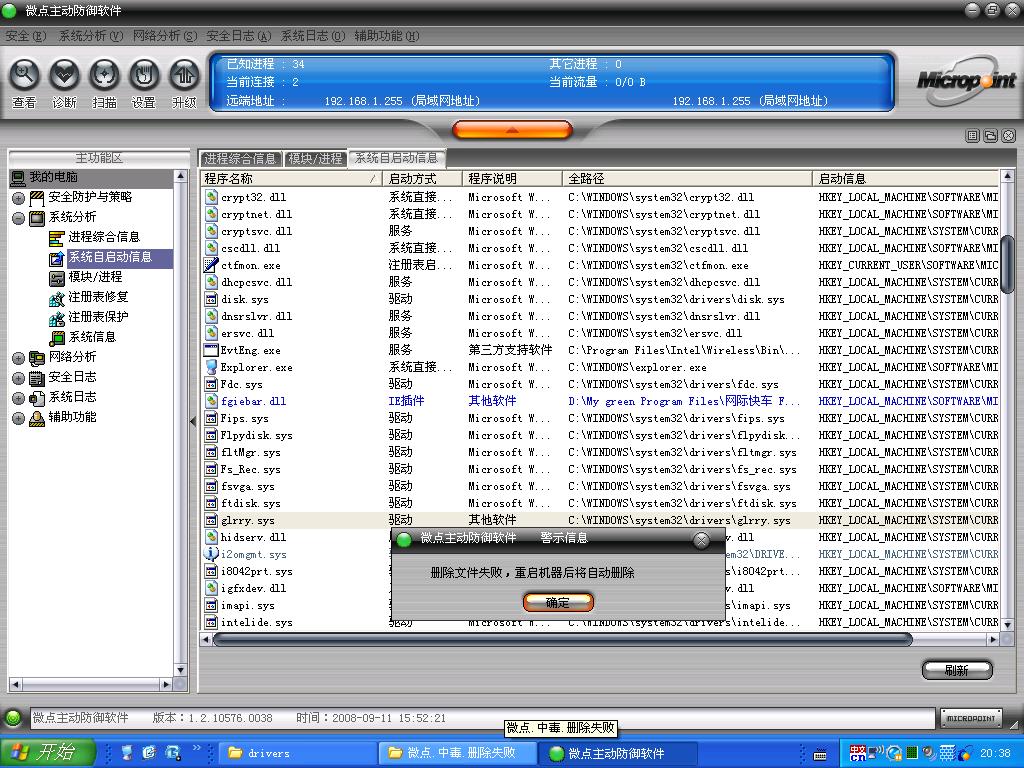Select 我的电脑 in the tree
This screenshot has width=1024, height=768.
pos(53,177)
